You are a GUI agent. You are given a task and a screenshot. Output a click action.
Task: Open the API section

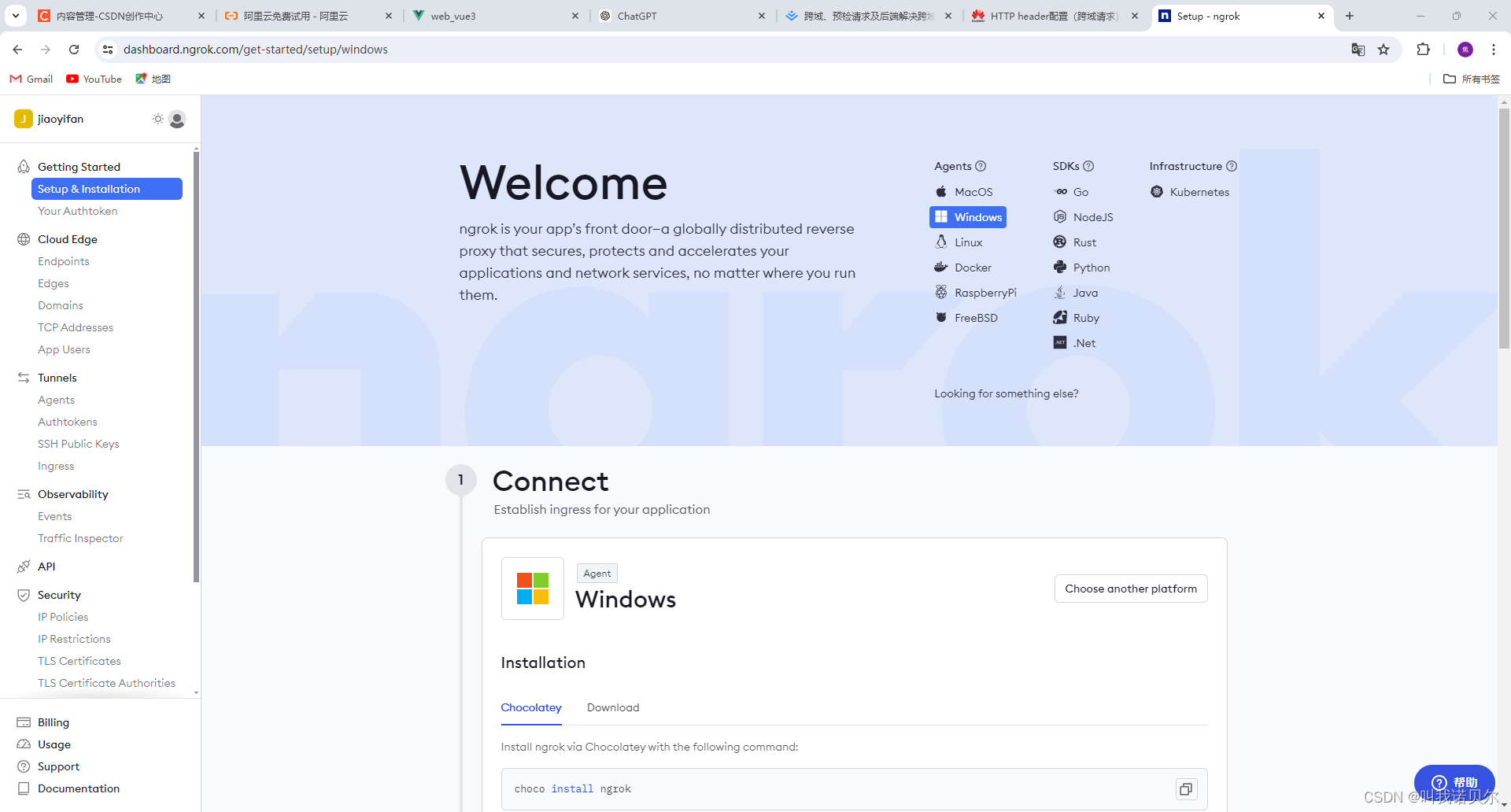(x=46, y=567)
